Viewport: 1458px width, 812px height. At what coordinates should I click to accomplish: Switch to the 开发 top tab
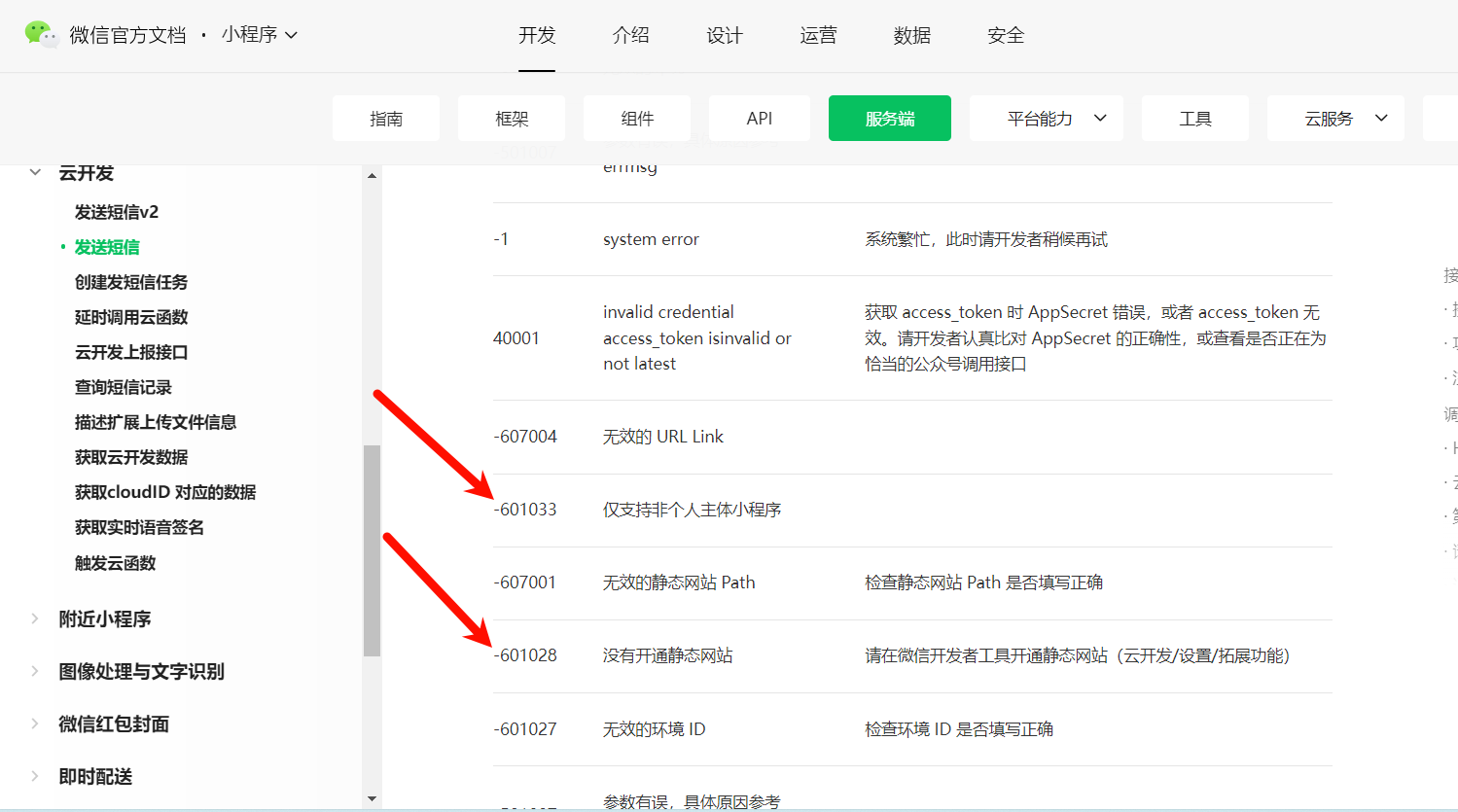(537, 35)
